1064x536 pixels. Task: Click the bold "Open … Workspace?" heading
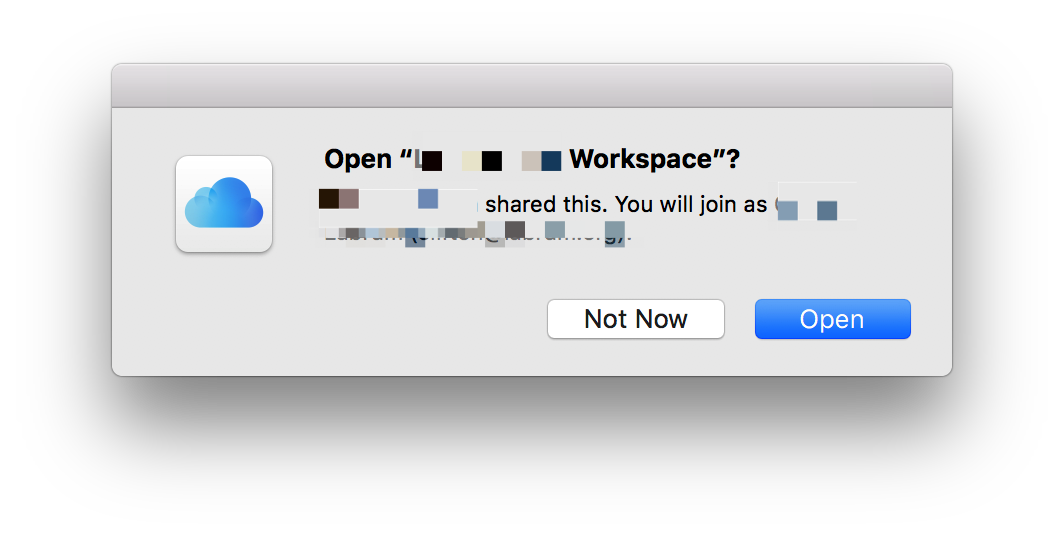532,160
